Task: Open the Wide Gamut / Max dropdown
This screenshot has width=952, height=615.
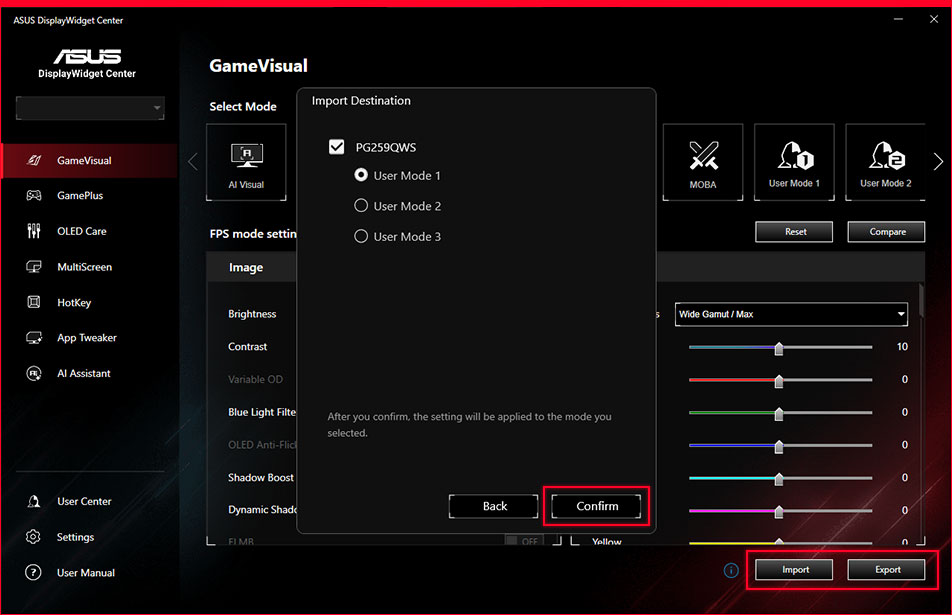Action: point(791,314)
